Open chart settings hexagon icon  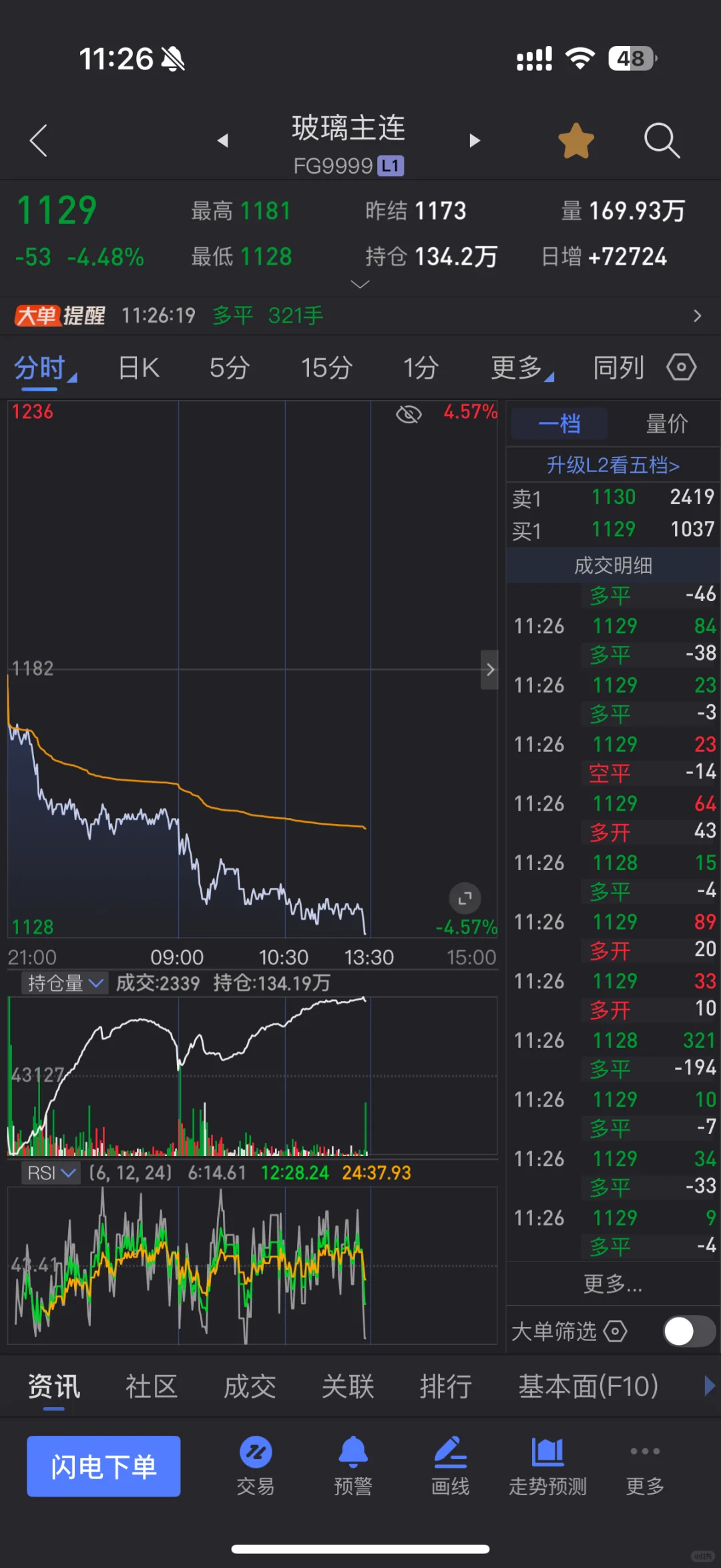pyautogui.click(x=682, y=367)
